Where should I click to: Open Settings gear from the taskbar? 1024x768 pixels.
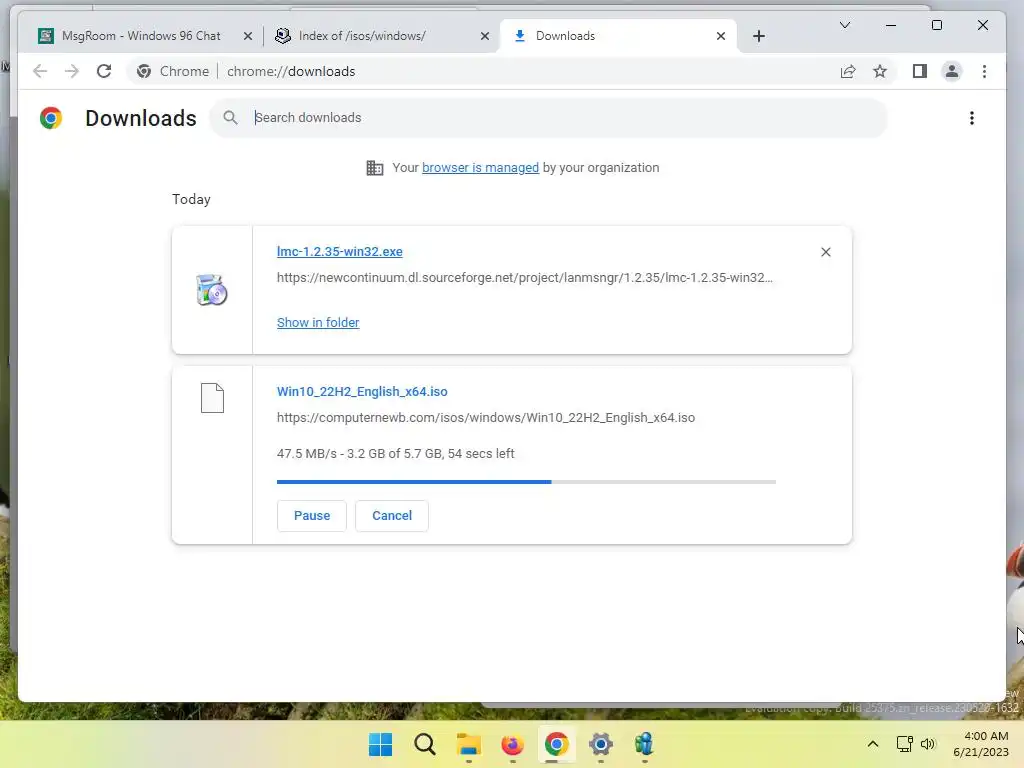coord(601,744)
